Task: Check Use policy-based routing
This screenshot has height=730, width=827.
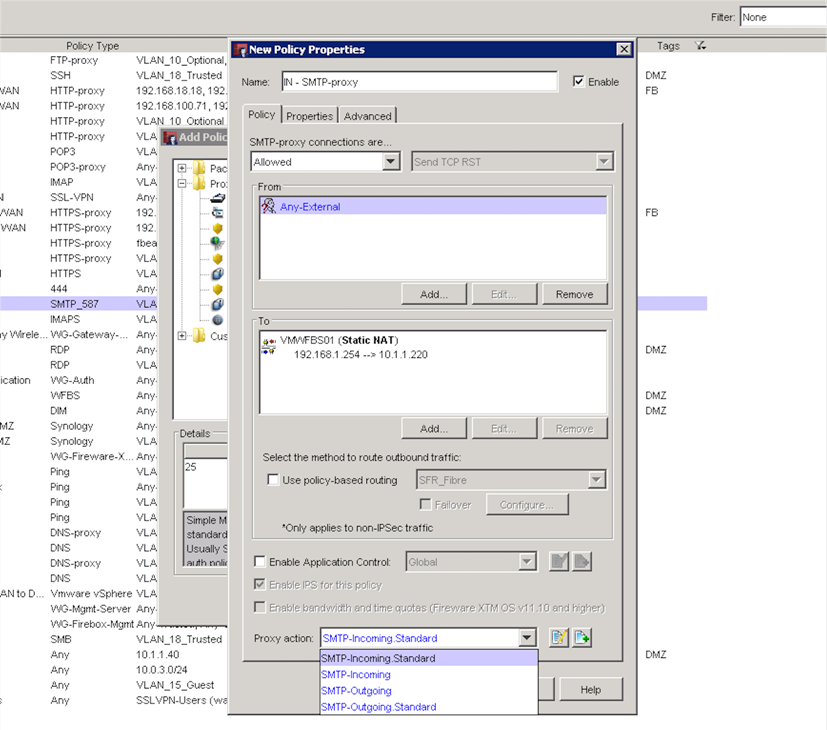Action: 273,480
